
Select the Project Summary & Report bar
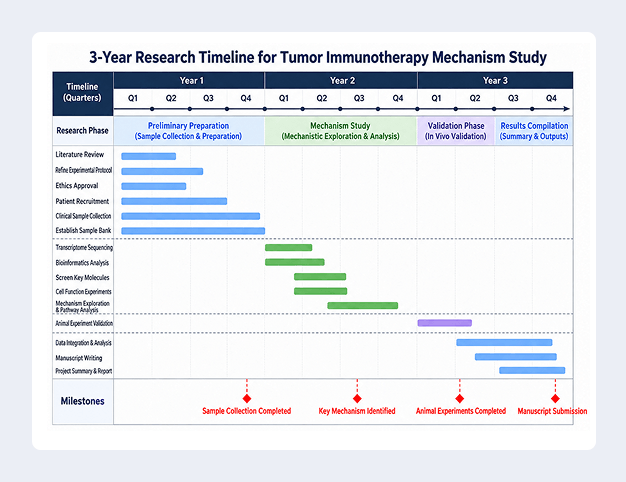[532, 370]
